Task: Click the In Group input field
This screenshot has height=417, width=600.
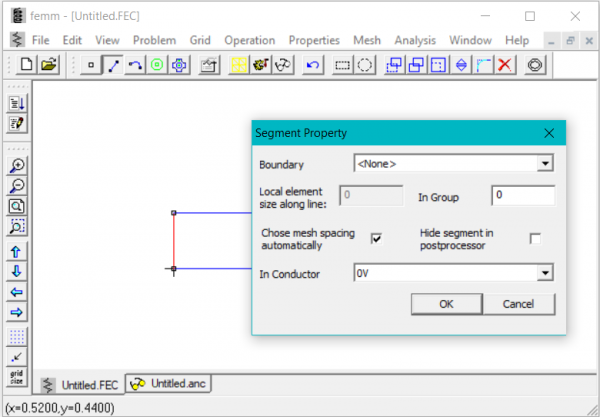Action: [523, 195]
